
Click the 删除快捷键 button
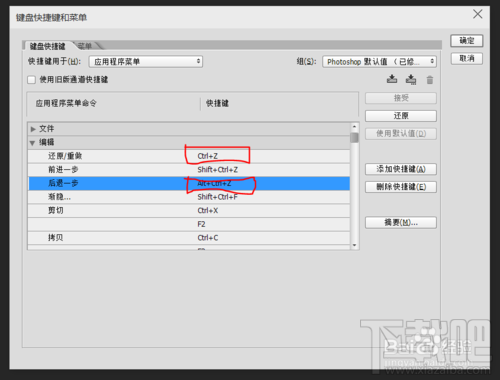(x=401, y=187)
